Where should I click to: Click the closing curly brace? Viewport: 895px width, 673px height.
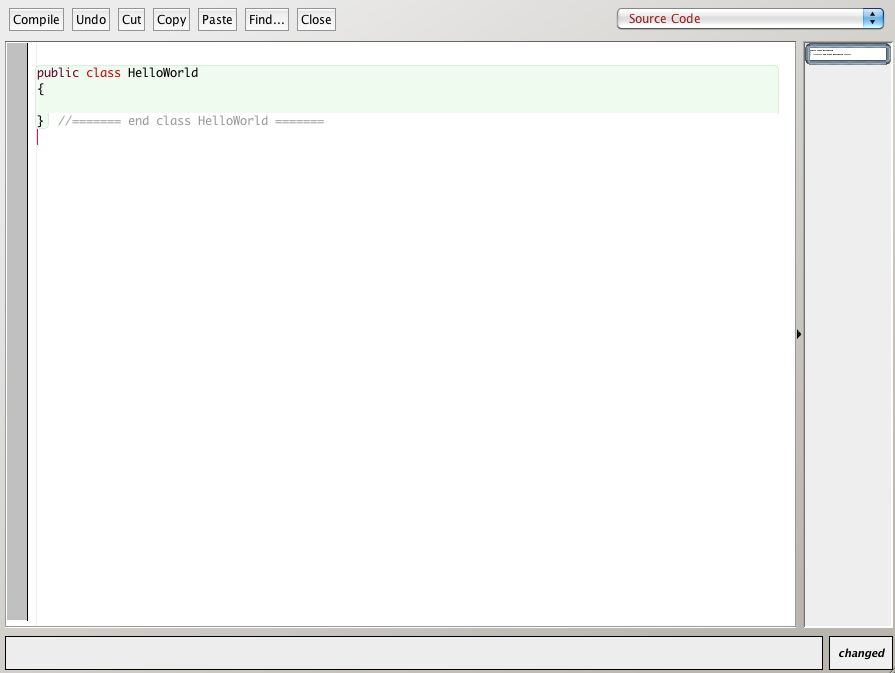coord(41,121)
